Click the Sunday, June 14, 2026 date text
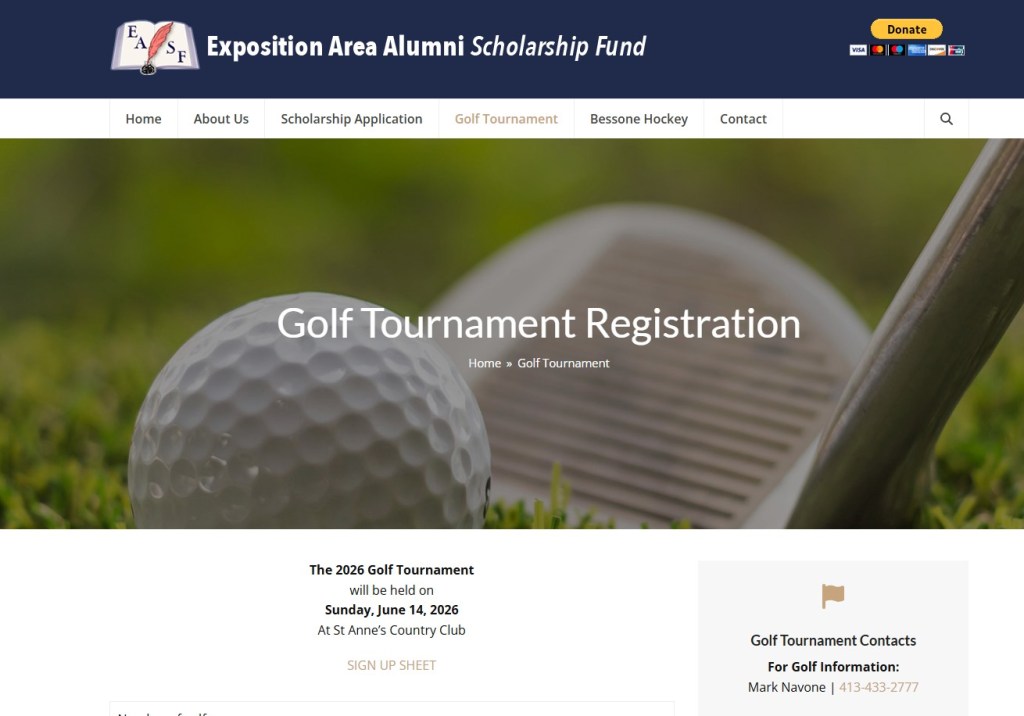 point(391,610)
